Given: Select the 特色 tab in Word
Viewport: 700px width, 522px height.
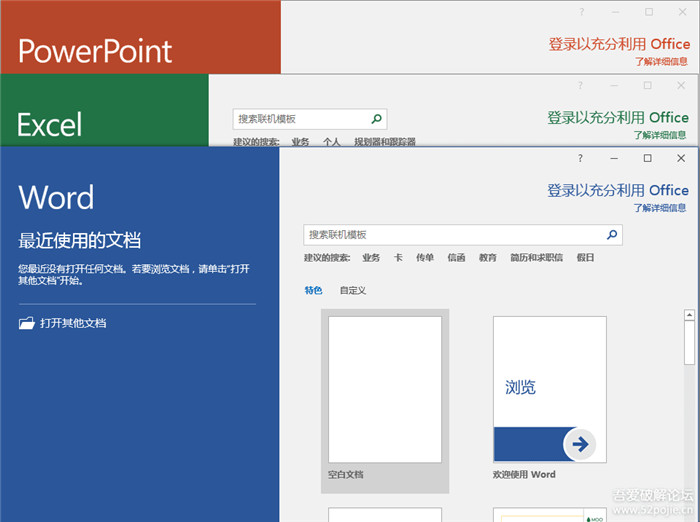Looking at the screenshot, I should [313, 290].
